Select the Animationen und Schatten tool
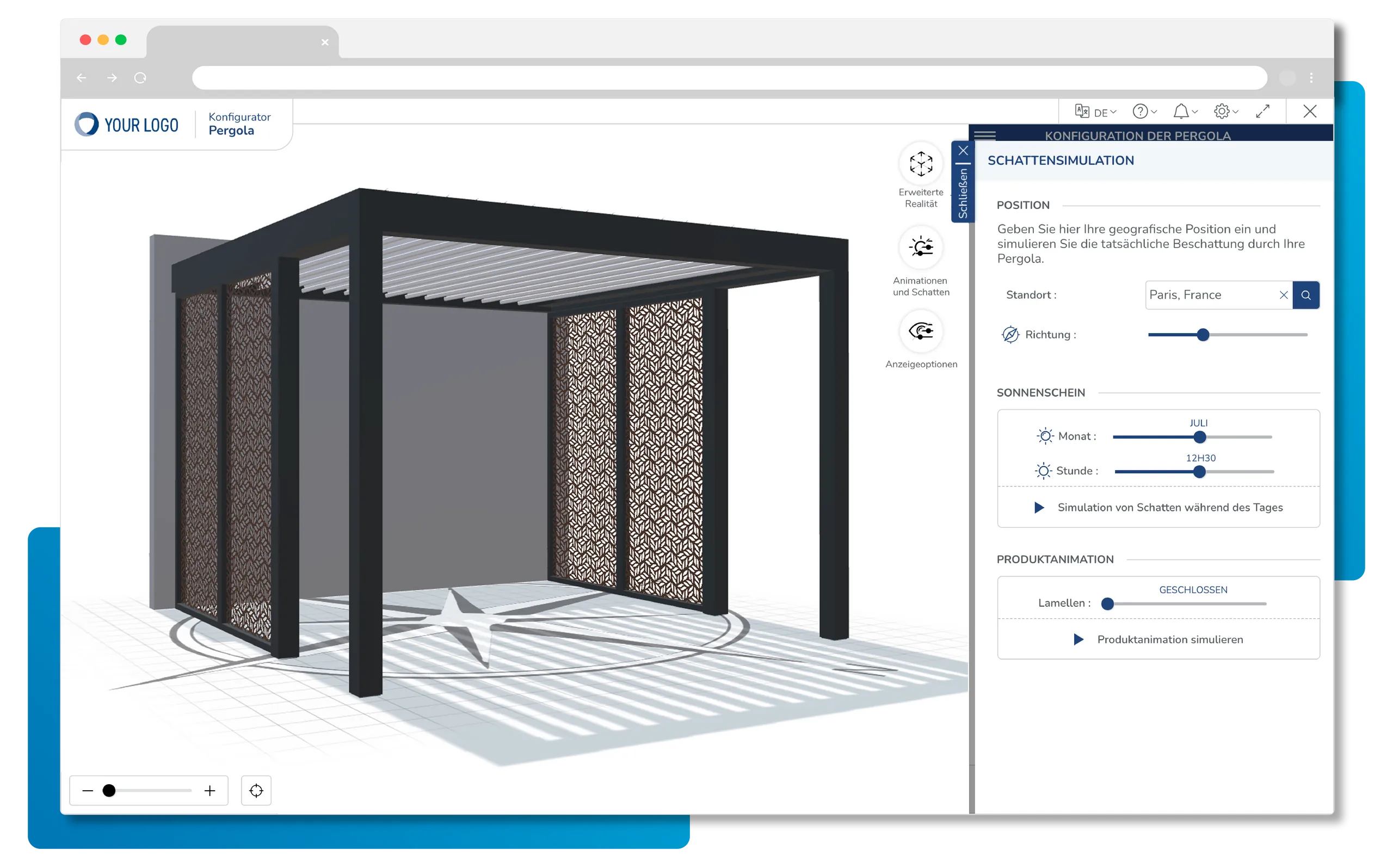 click(x=921, y=247)
